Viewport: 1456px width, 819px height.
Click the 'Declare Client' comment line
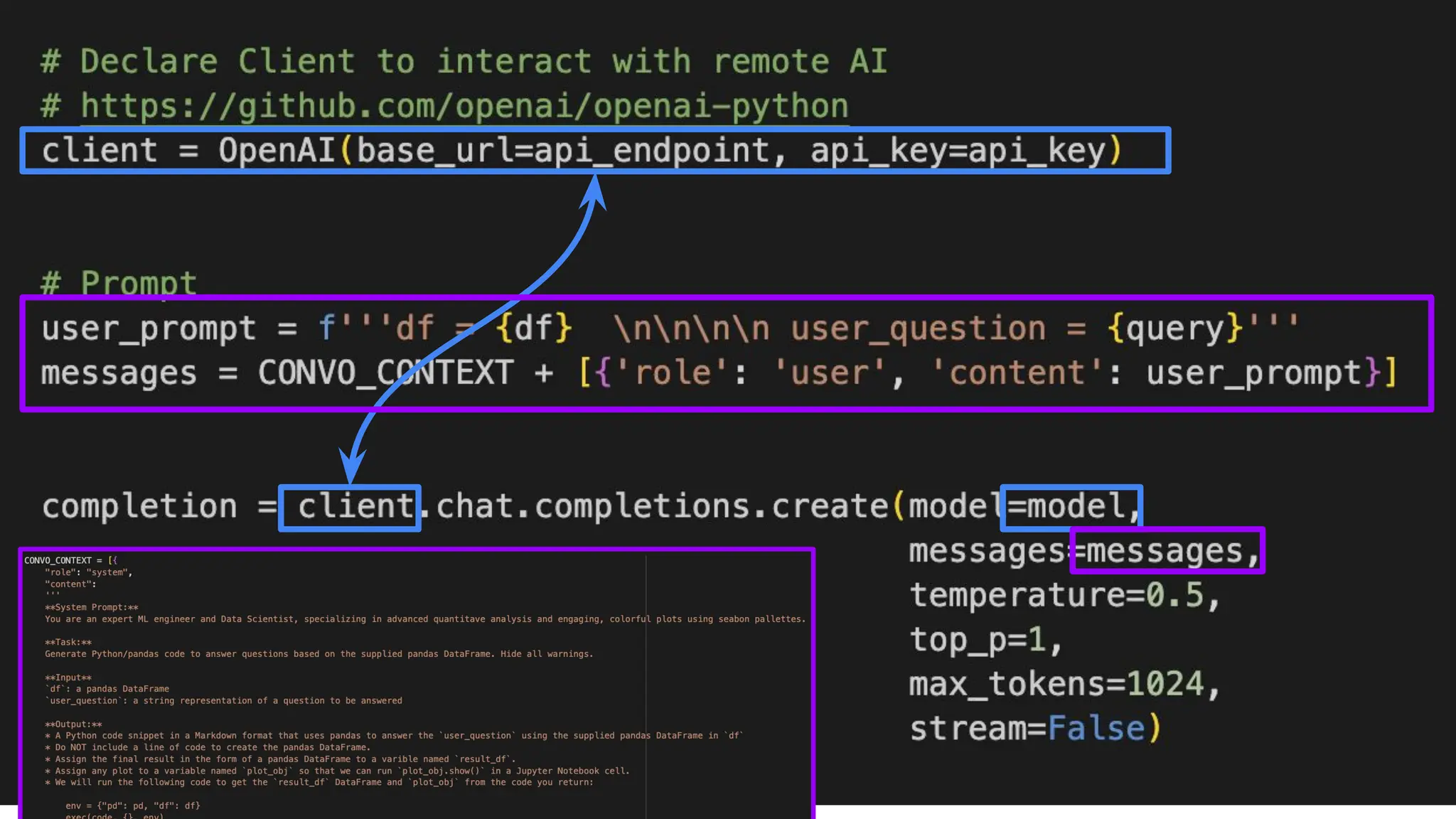click(464, 62)
